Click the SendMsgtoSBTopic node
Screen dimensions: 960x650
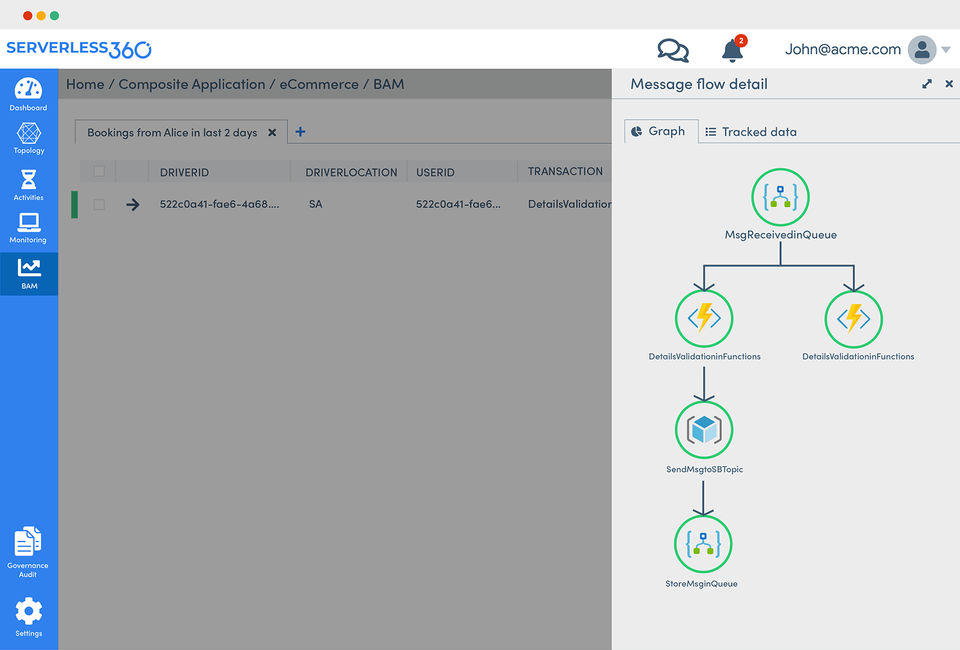[x=704, y=431]
